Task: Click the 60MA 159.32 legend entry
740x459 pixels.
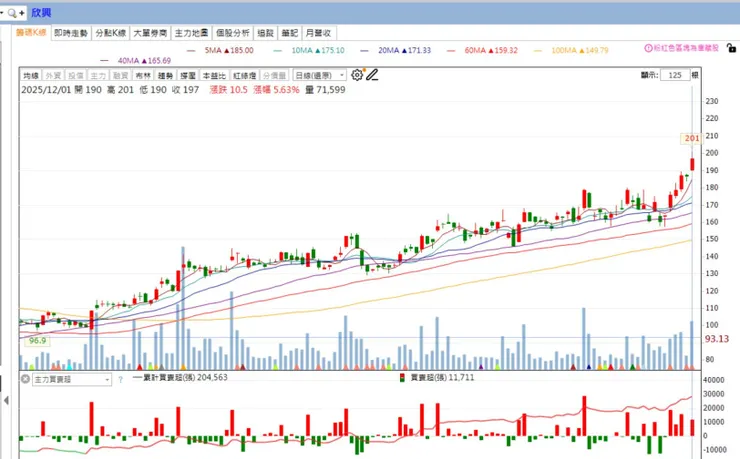Action: pos(482,50)
